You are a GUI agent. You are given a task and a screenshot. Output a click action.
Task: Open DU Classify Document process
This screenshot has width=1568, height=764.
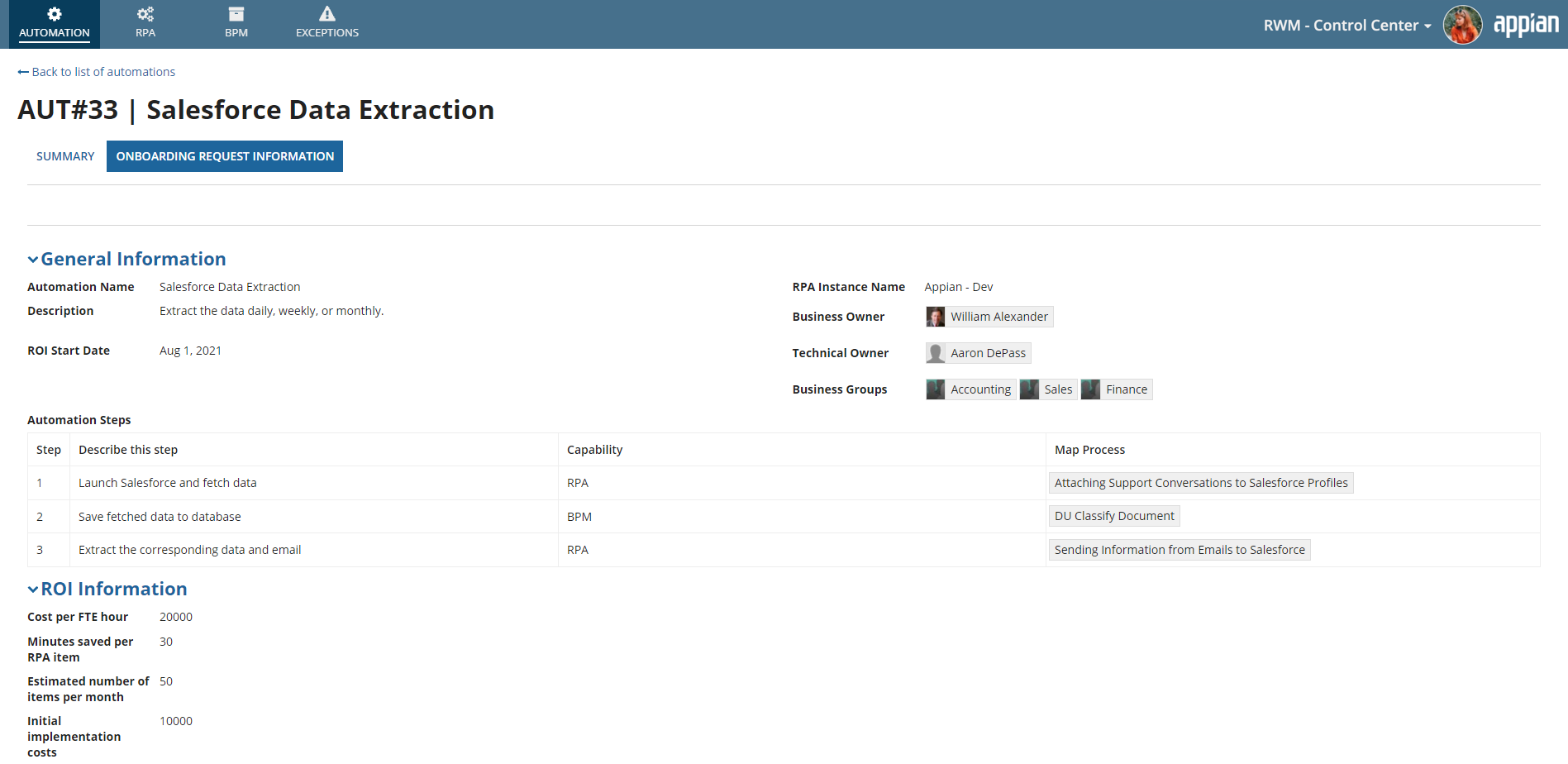coord(1114,516)
